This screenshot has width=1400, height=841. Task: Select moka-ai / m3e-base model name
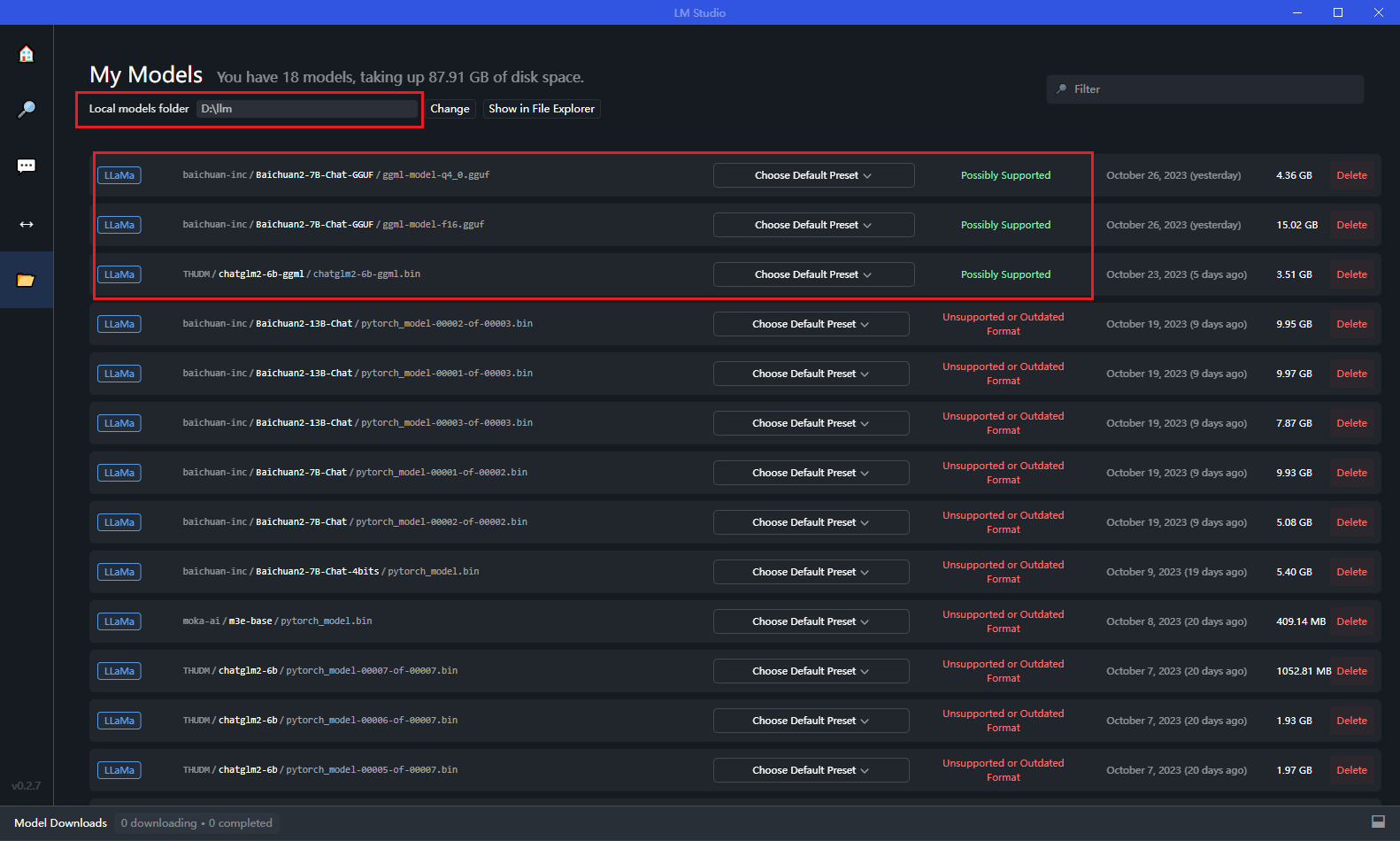tap(227, 621)
